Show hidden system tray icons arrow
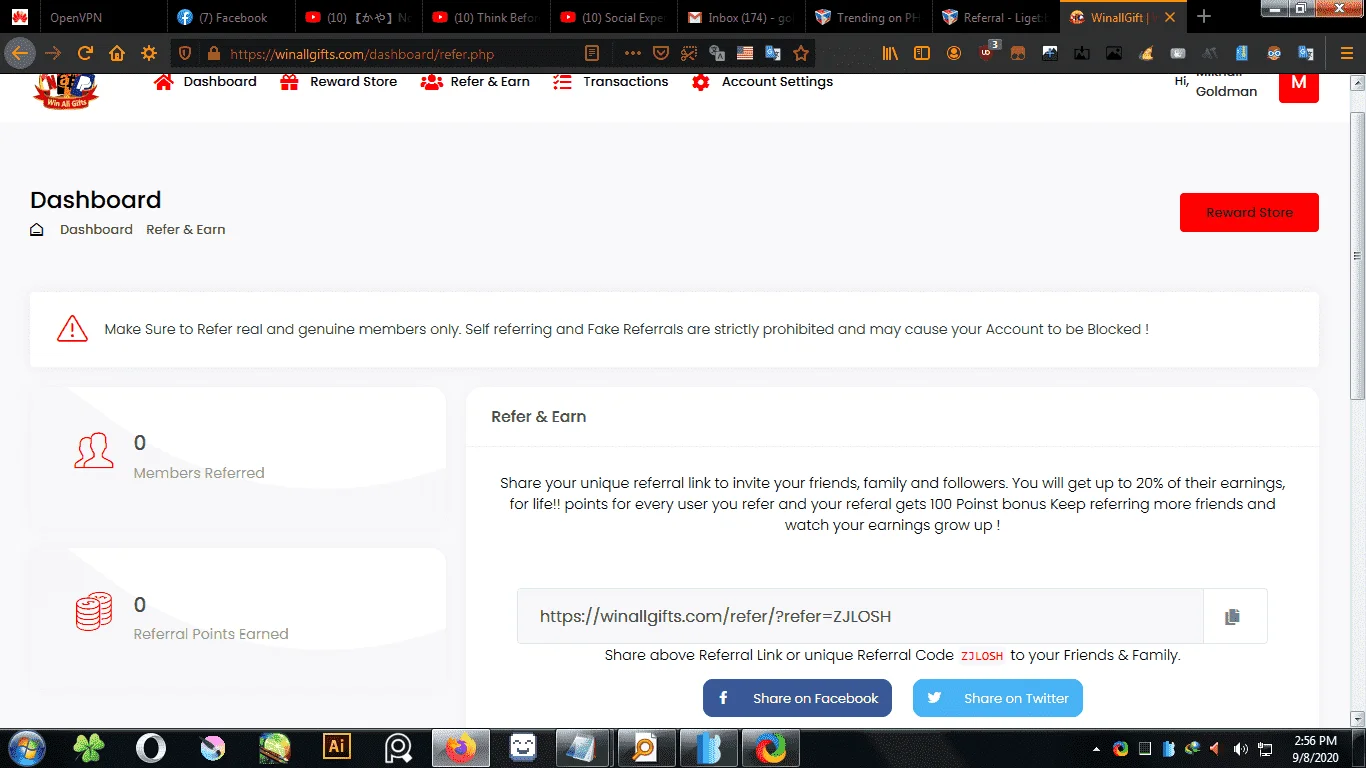This screenshot has height=768, width=1366. [x=1097, y=749]
